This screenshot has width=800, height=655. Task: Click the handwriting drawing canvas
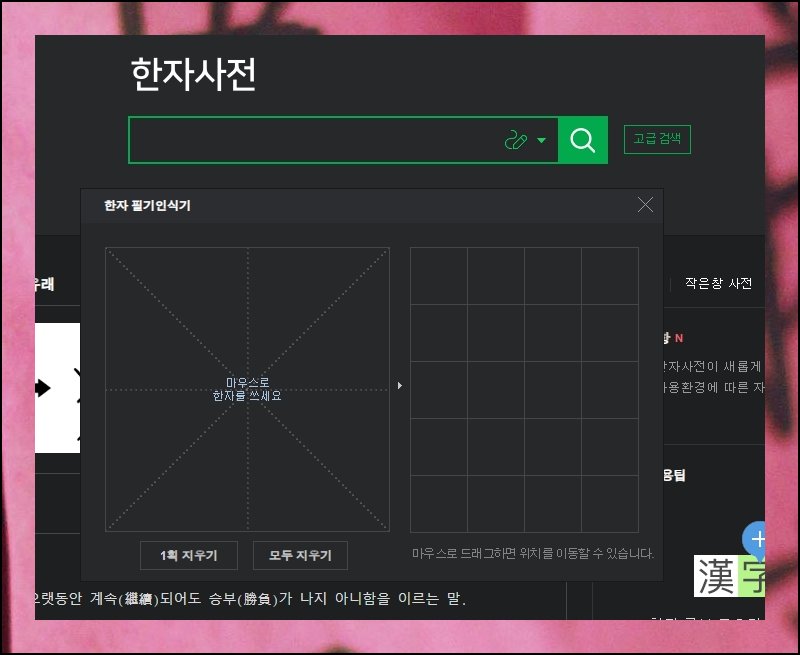point(247,390)
